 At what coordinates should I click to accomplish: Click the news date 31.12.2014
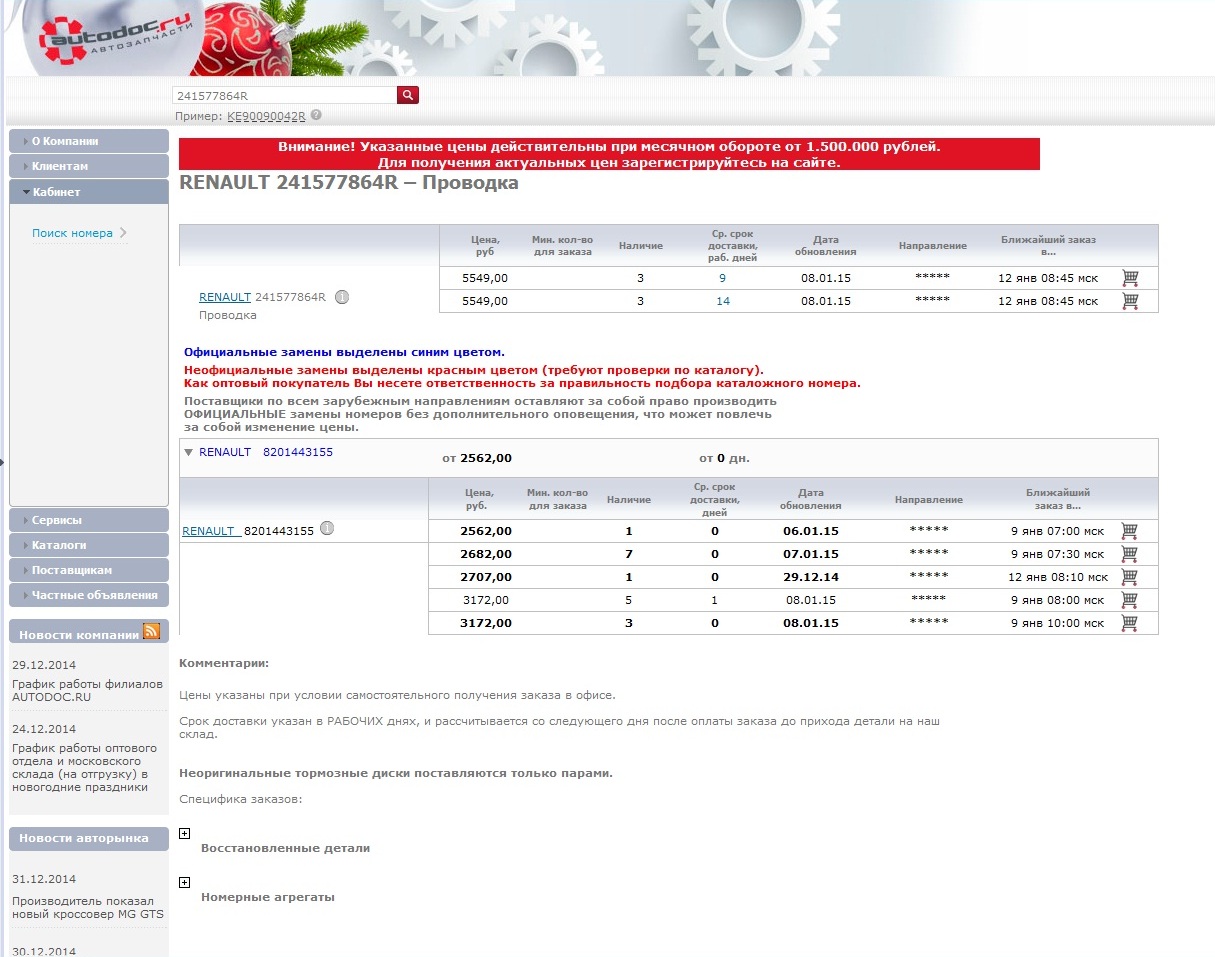click(44, 880)
